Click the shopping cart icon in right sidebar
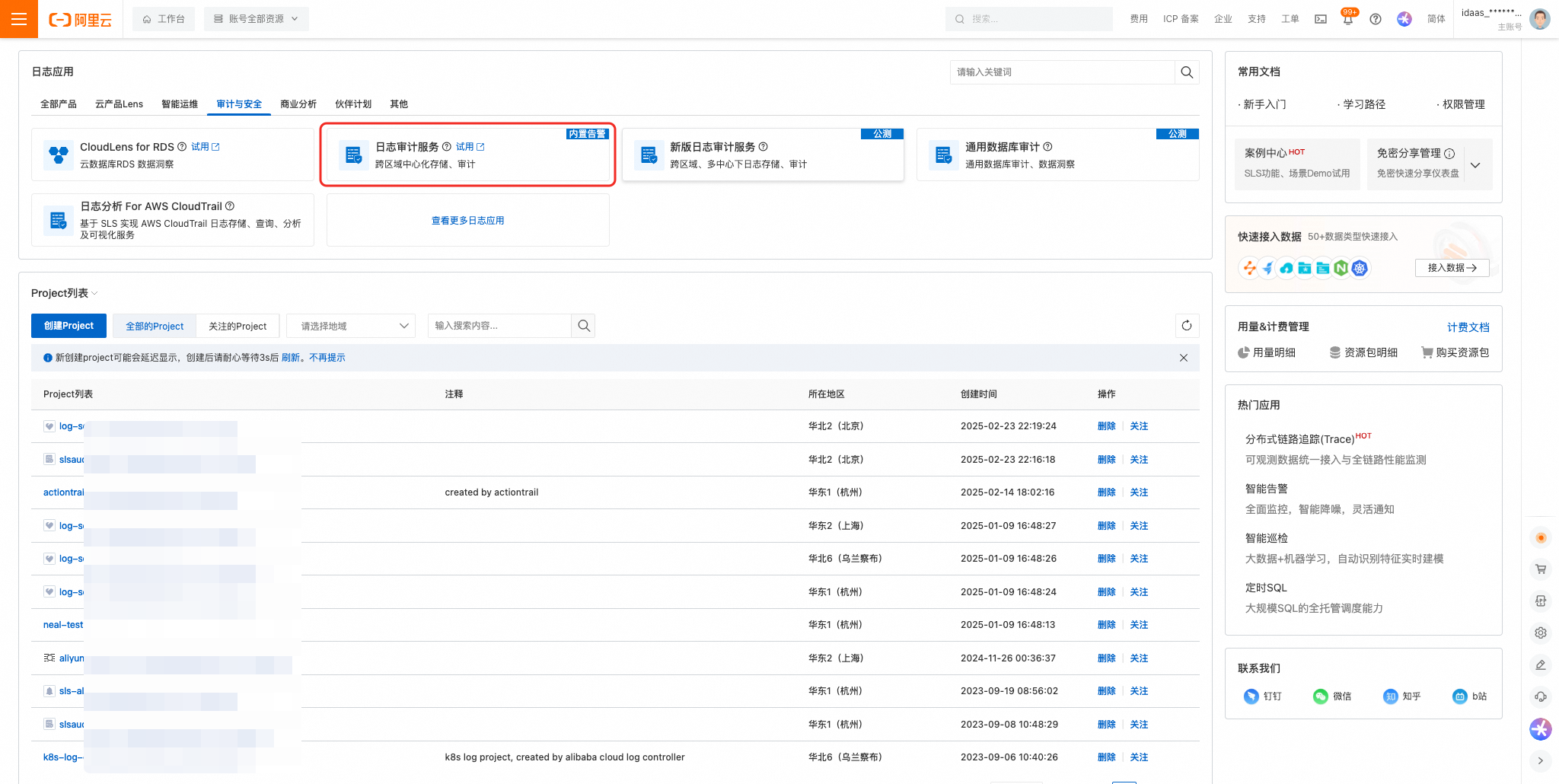1559x784 pixels. 1541,569
